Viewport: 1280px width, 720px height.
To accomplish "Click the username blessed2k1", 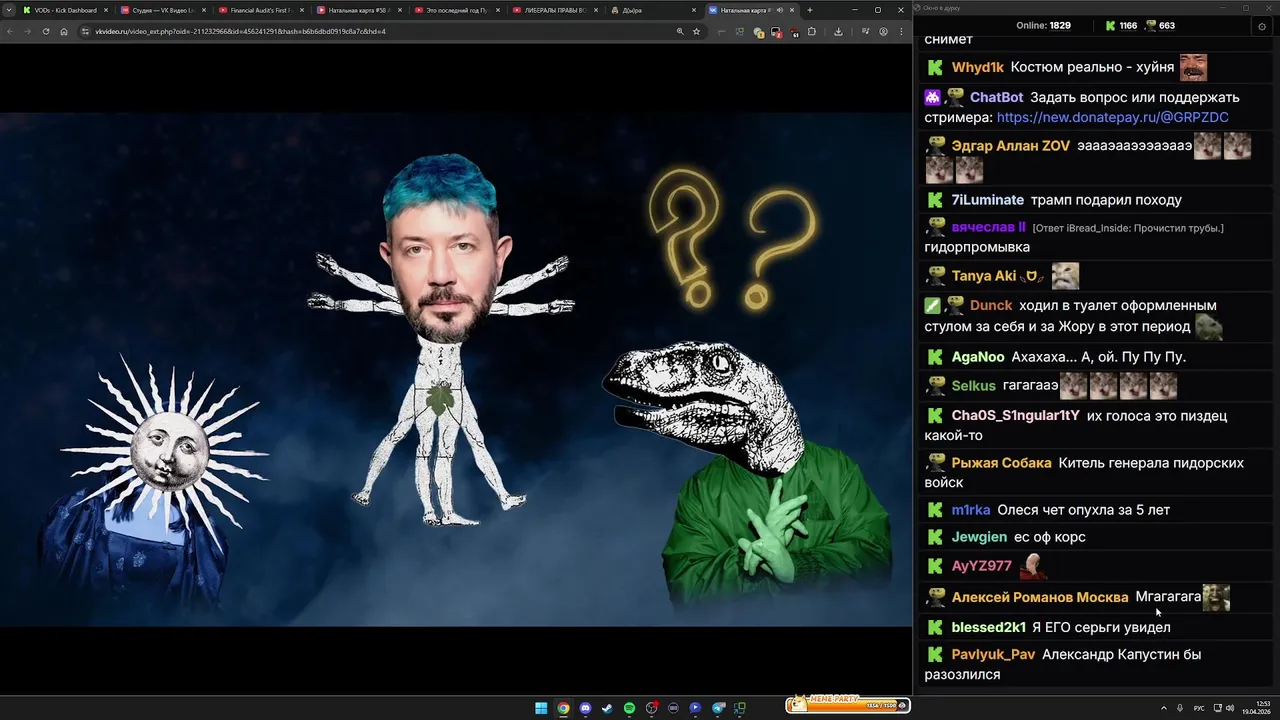I will [988, 627].
